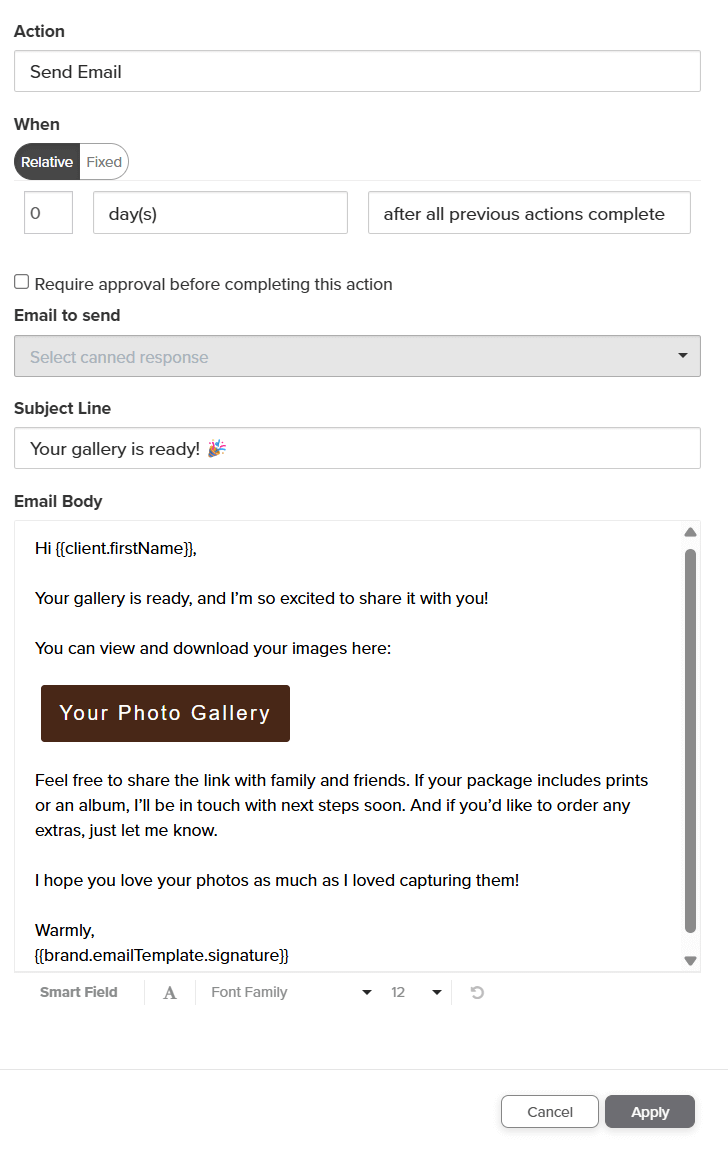Enable Require approval checkbox

click(x=22, y=283)
